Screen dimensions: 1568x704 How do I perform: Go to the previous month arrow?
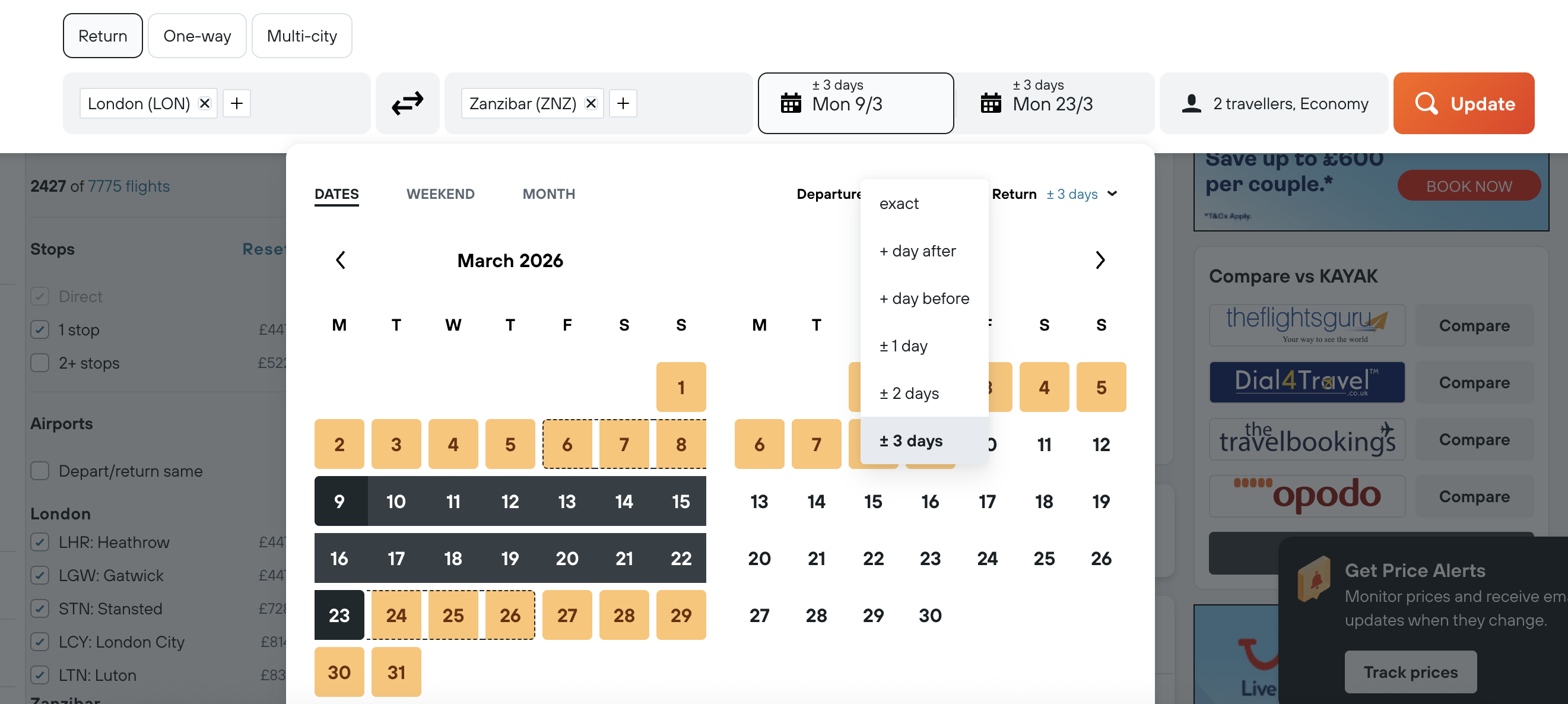click(341, 261)
